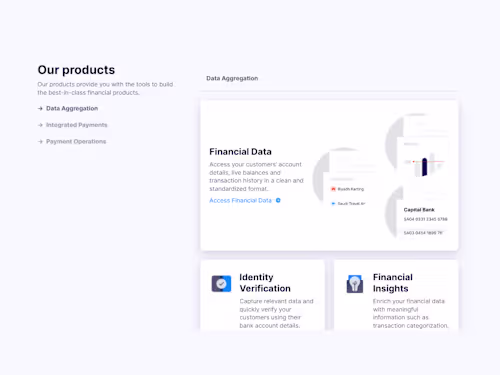The height and width of the screenshot is (375, 500).
Task: Click the Capital Bank account card
Action: pyautogui.click(x=423, y=220)
